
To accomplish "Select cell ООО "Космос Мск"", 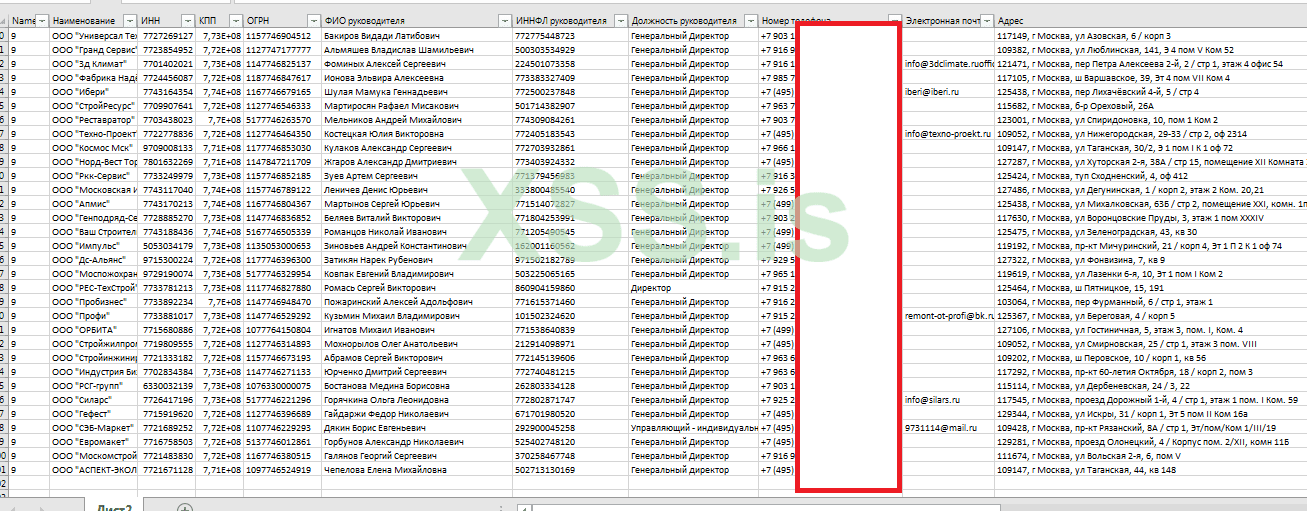I will click(x=95, y=147).
